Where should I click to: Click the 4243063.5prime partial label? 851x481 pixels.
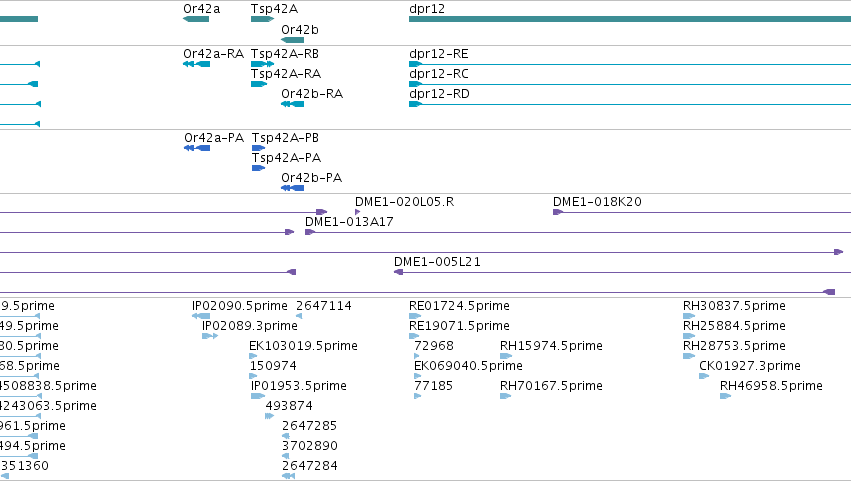point(48,406)
